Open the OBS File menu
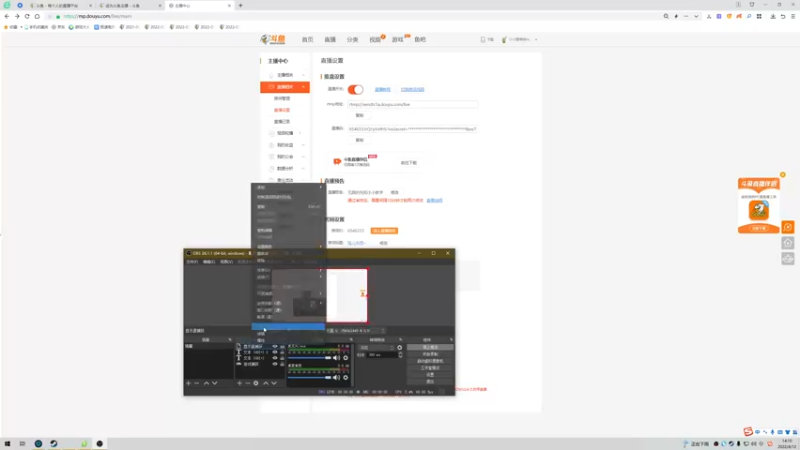 click(192, 262)
